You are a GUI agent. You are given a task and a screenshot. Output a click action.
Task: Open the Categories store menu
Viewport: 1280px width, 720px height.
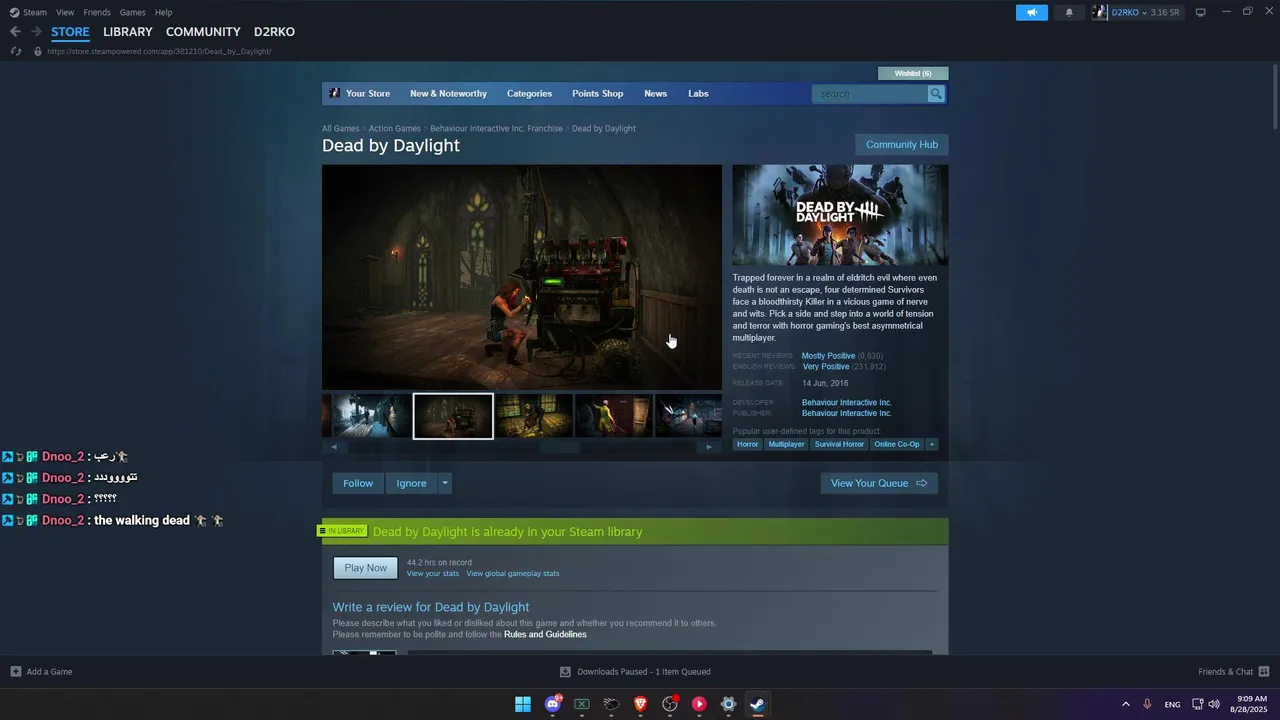(529, 93)
